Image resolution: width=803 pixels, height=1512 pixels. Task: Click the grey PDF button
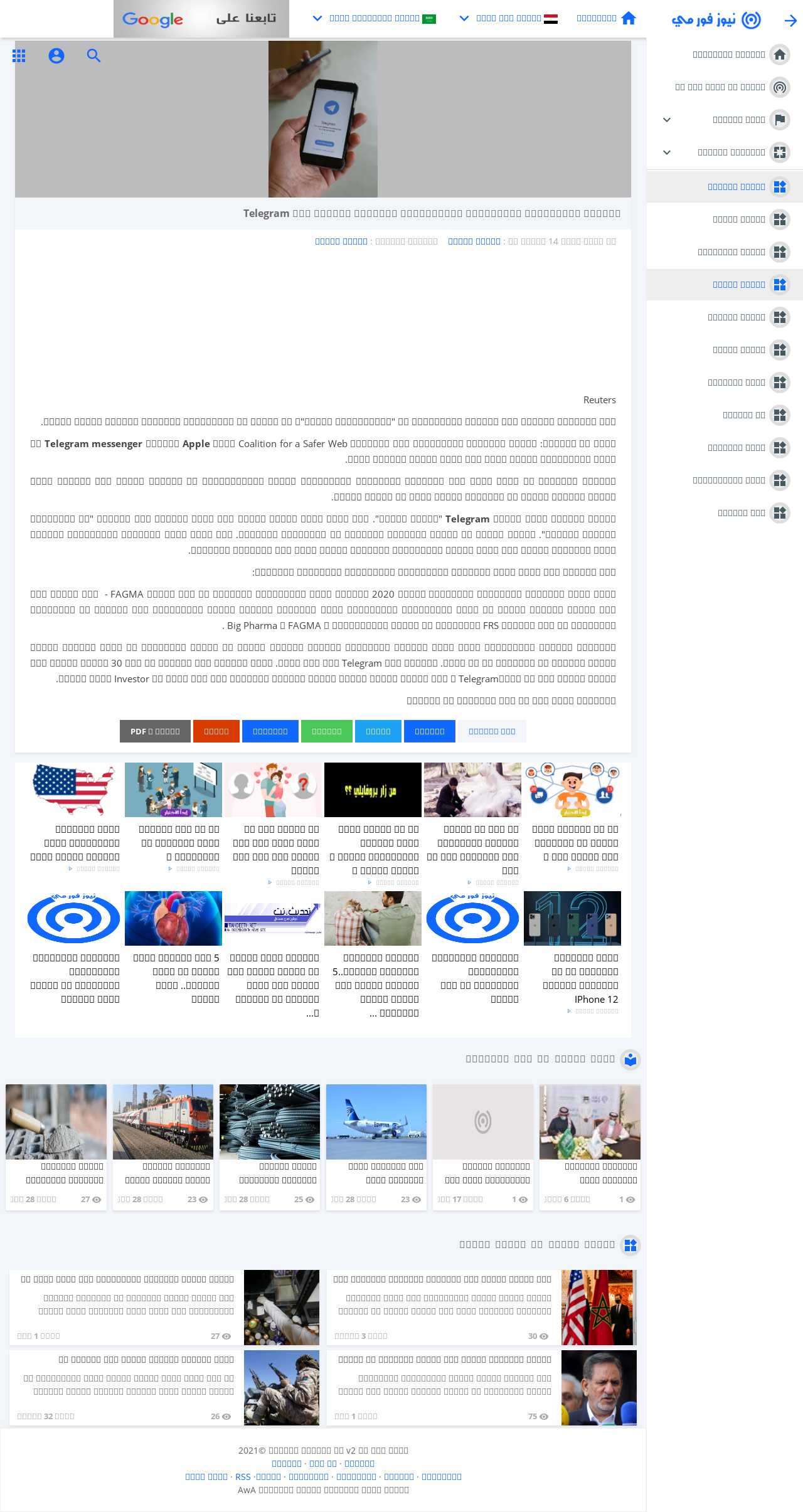[x=155, y=731]
